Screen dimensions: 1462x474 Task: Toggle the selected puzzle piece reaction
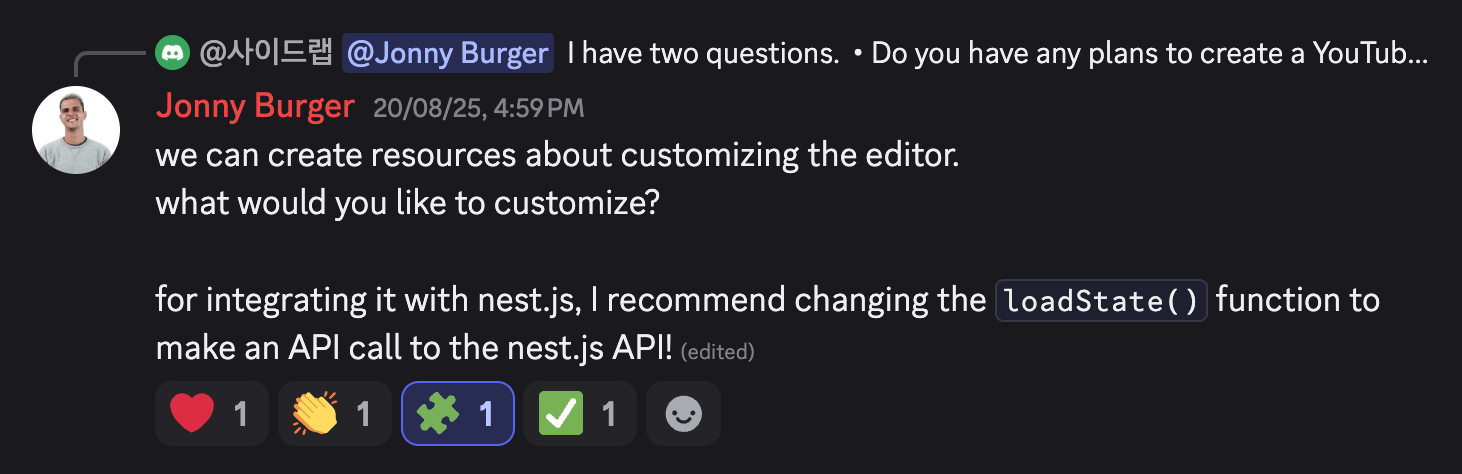click(457, 413)
